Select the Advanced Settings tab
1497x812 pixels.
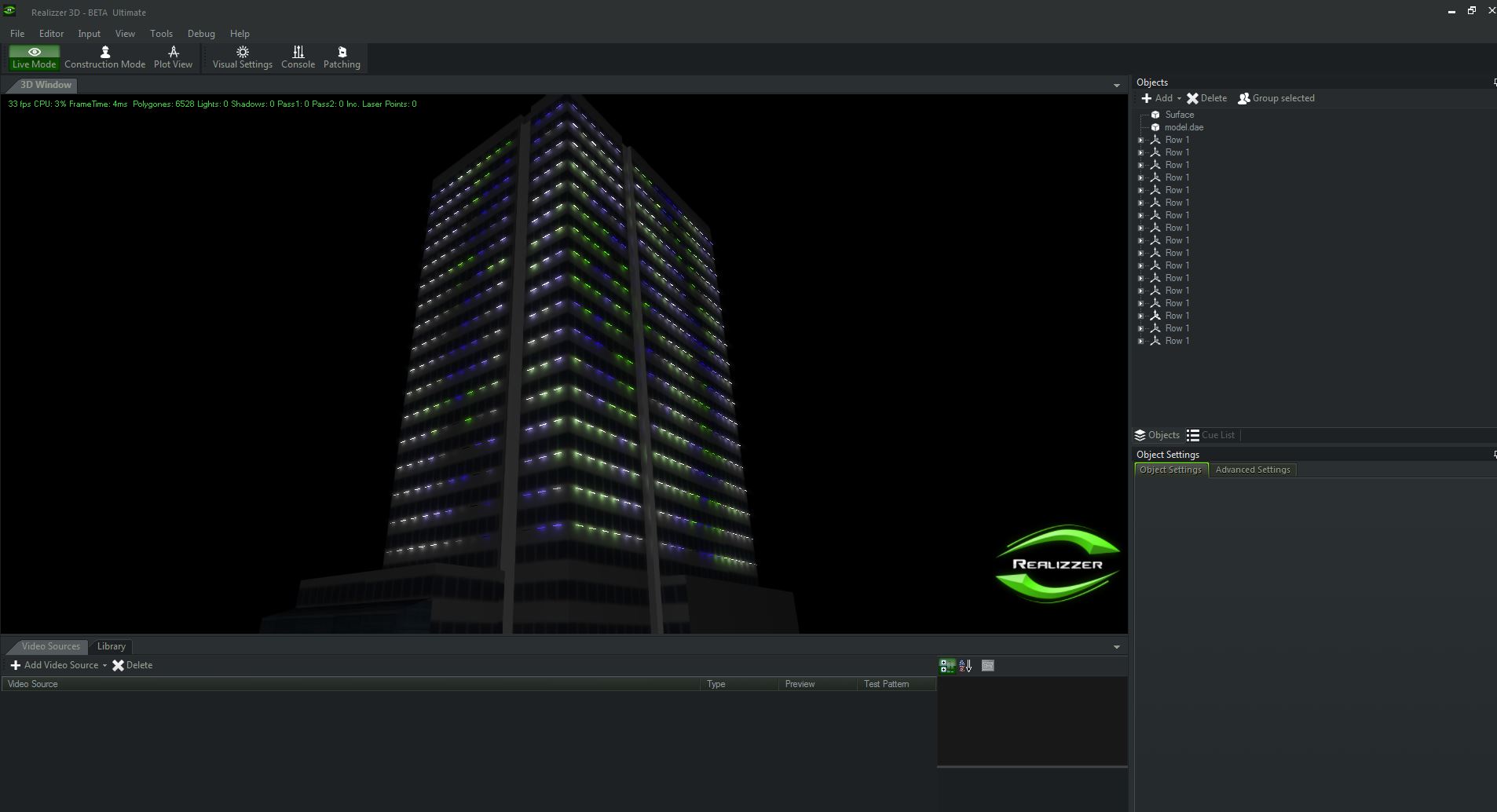(x=1253, y=470)
